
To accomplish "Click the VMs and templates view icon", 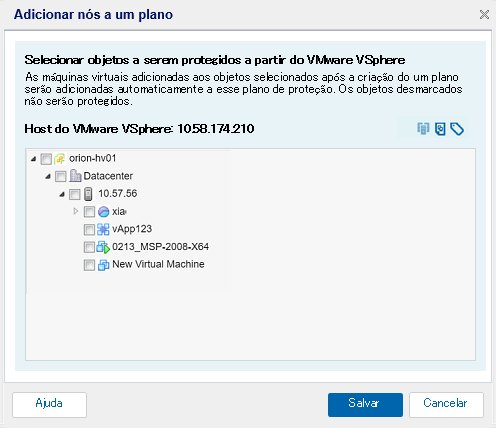I will 440,129.
